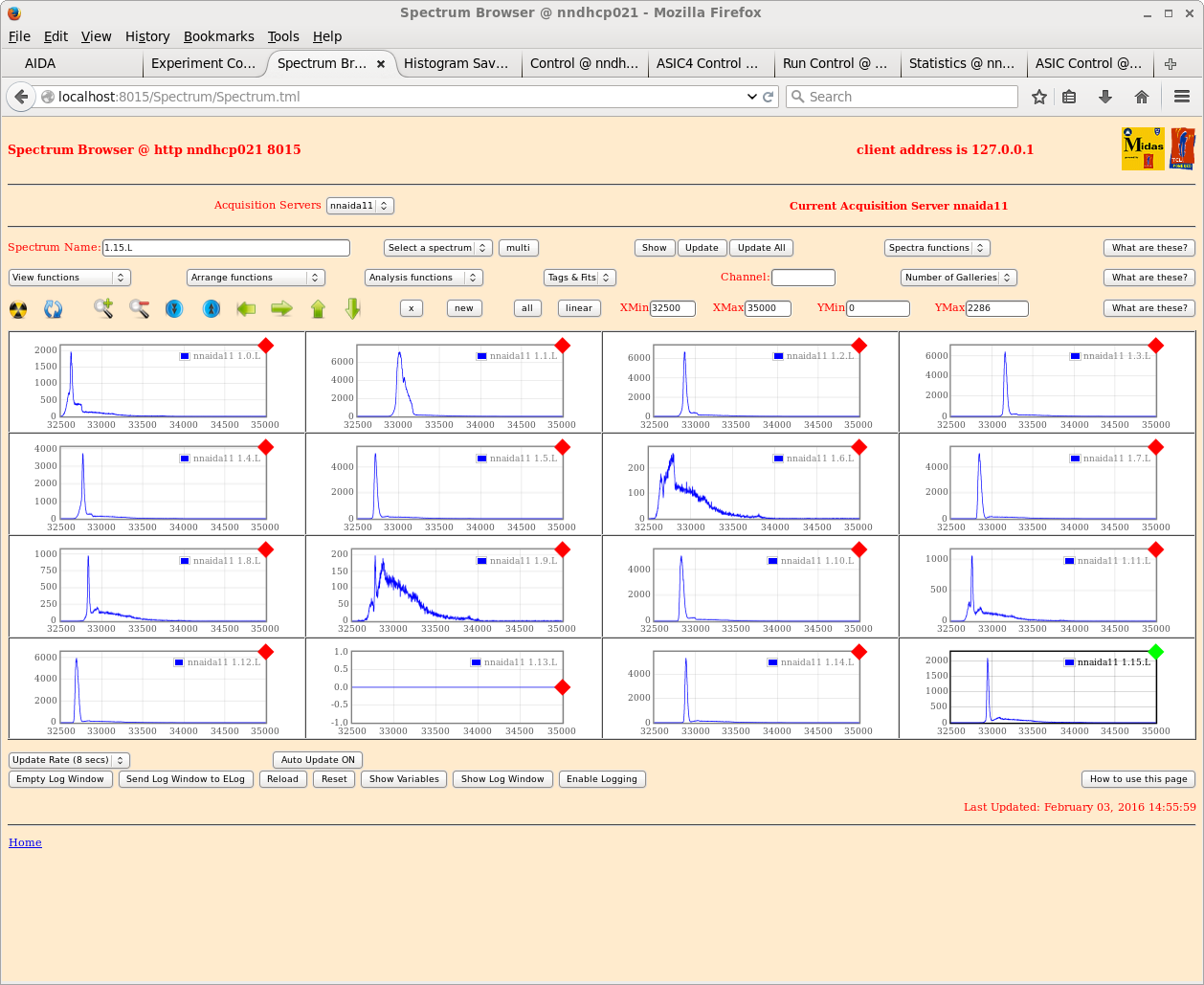Viewport: 1204px width, 985px height.
Task: Reload page via the URL bar icon
Action: pos(769,97)
